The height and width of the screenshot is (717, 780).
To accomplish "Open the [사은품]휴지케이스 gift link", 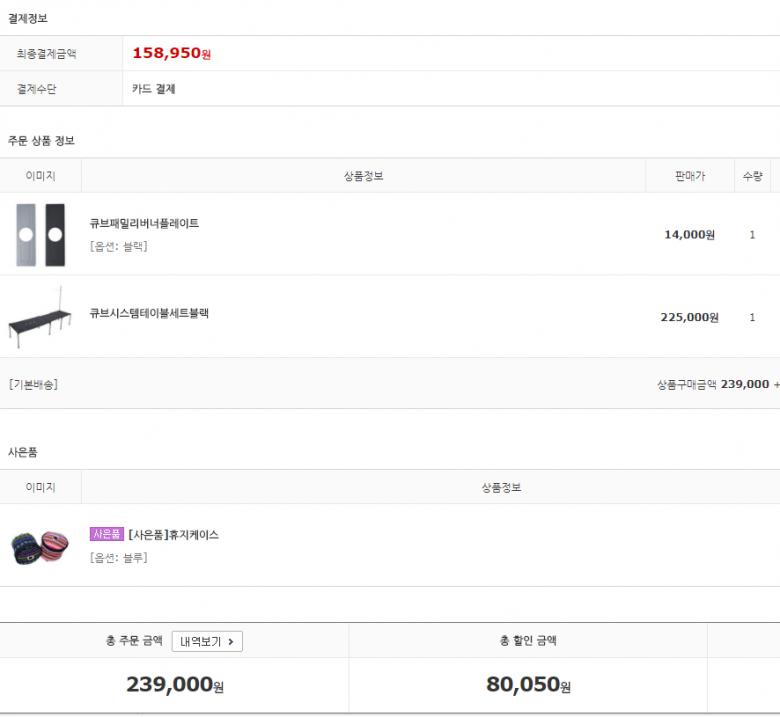I will 174,535.
